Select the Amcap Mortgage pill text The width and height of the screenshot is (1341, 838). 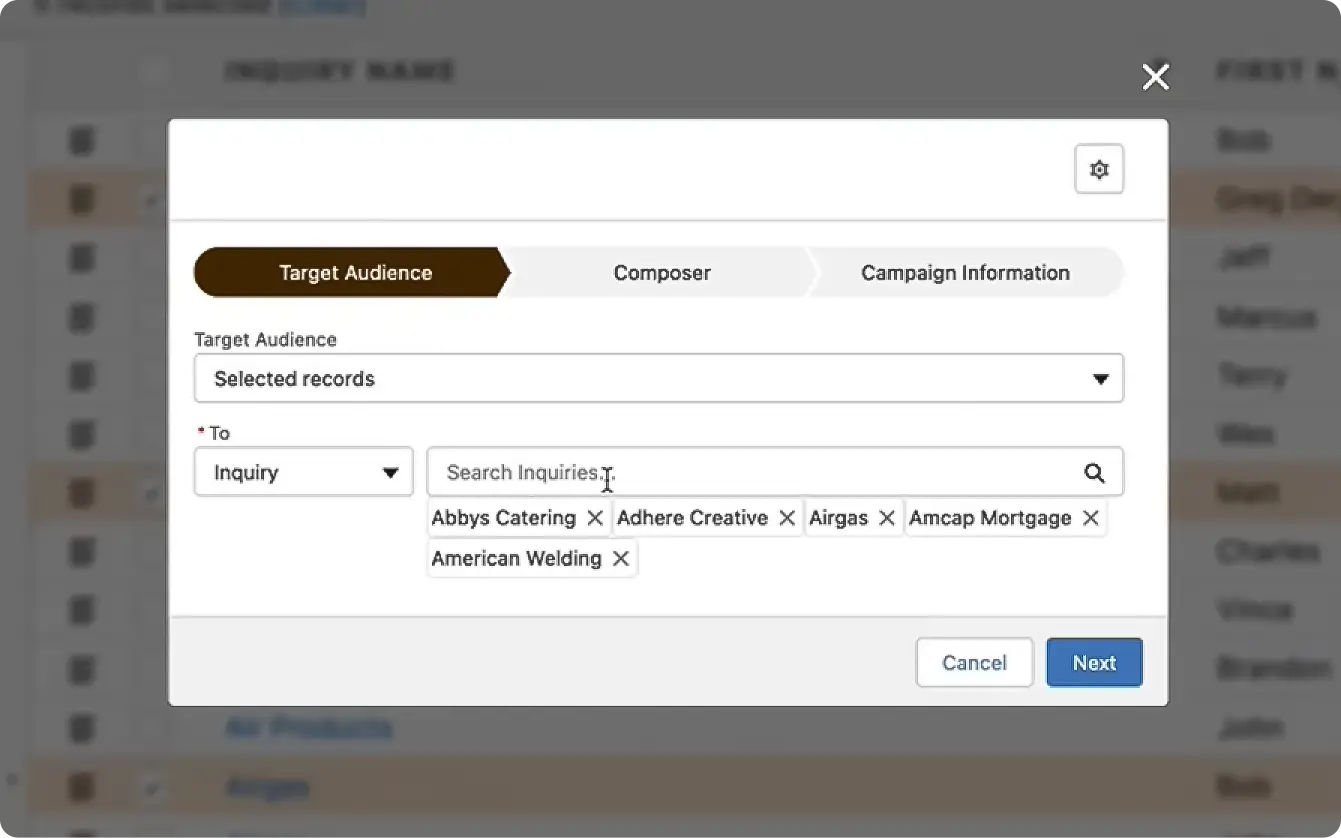[990, 518]
